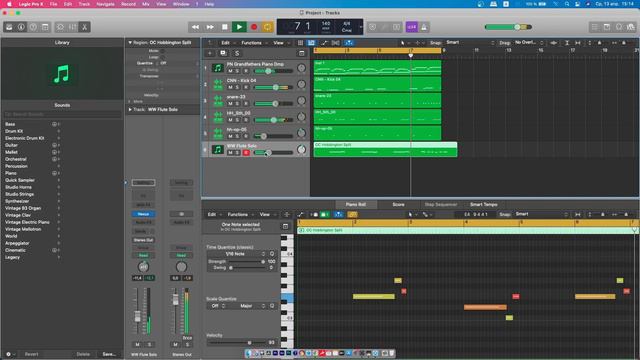Image resolution: width=640 pixels, height=360 pixels.
Task: Adjust pan knob of snare-23 track
Action: click(x=301, y=101)
